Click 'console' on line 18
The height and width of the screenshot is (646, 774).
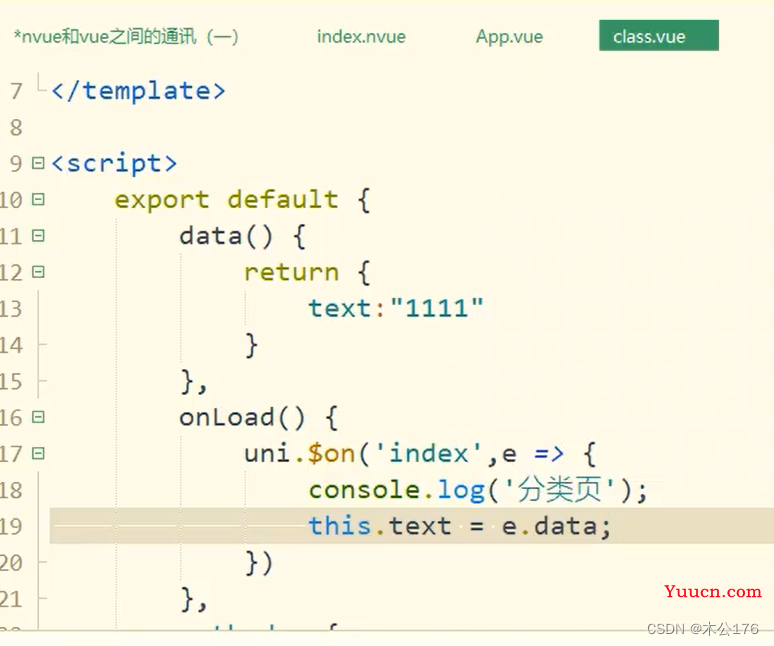[x=364, y=490]
